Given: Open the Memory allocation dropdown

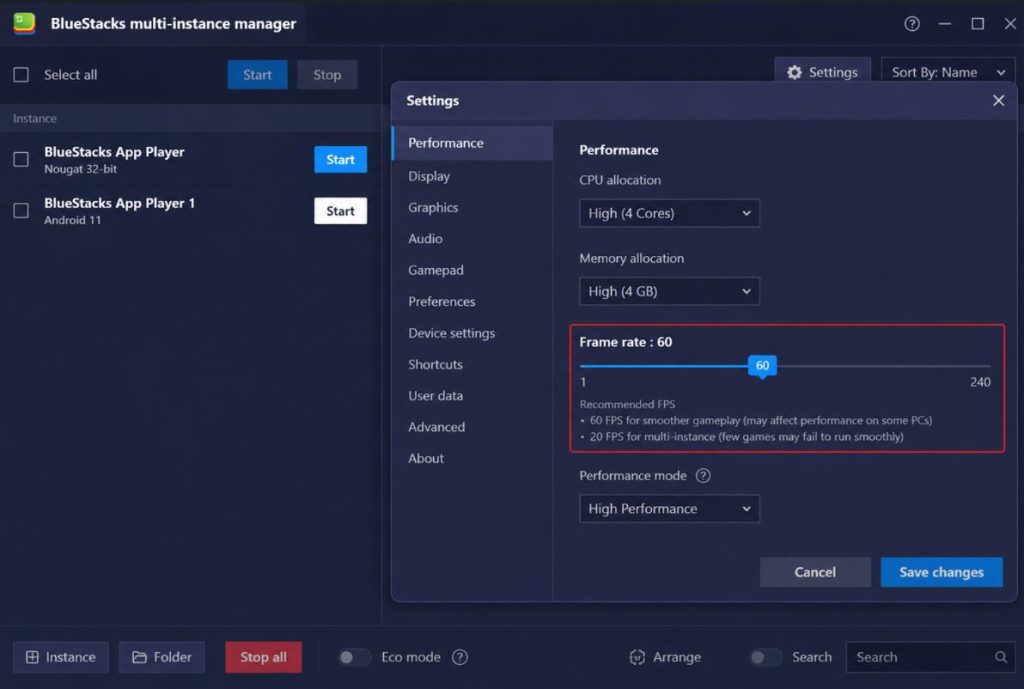Looking at the screenshot, I should pos(669,291).
